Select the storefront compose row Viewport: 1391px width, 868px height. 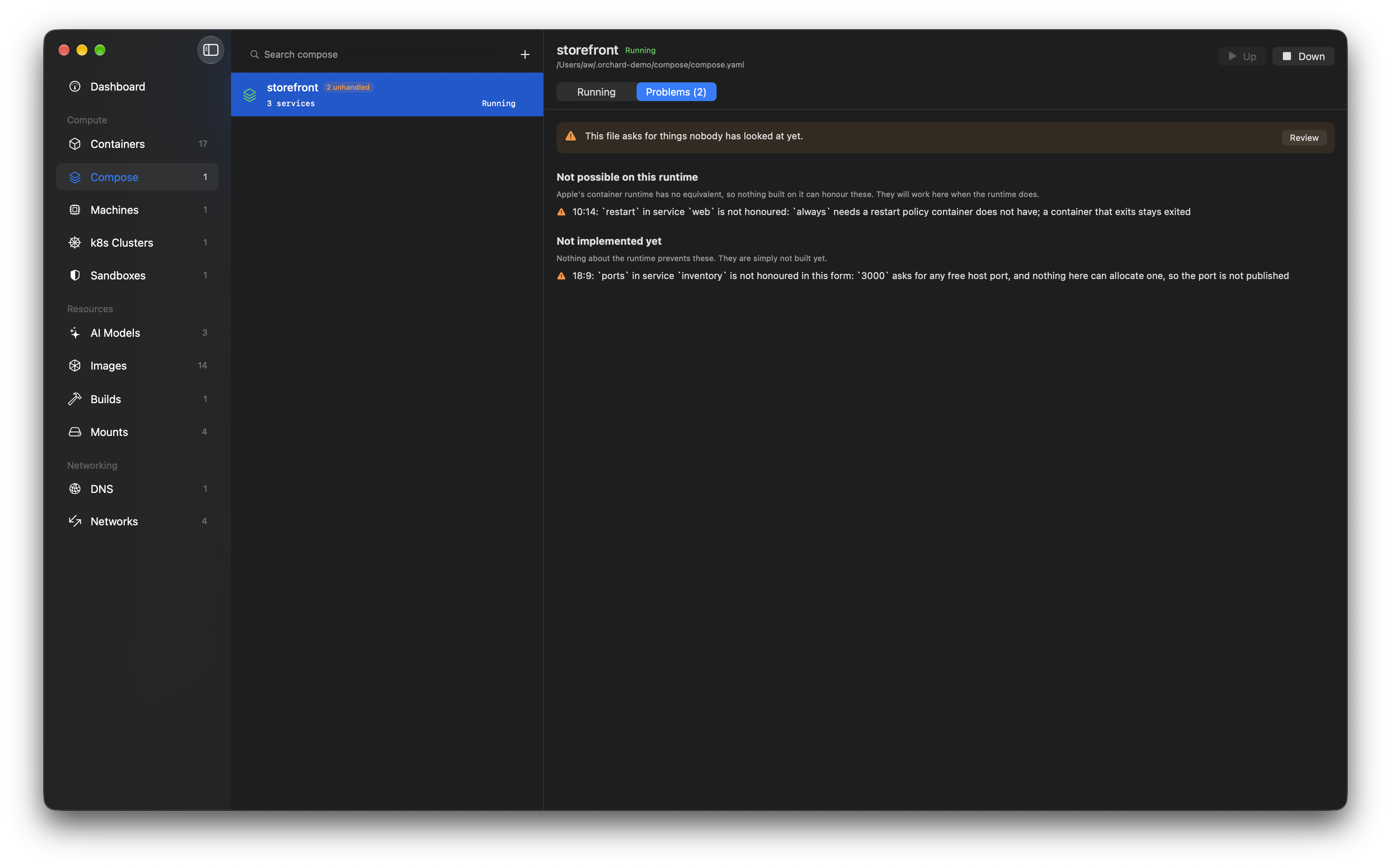387,95
